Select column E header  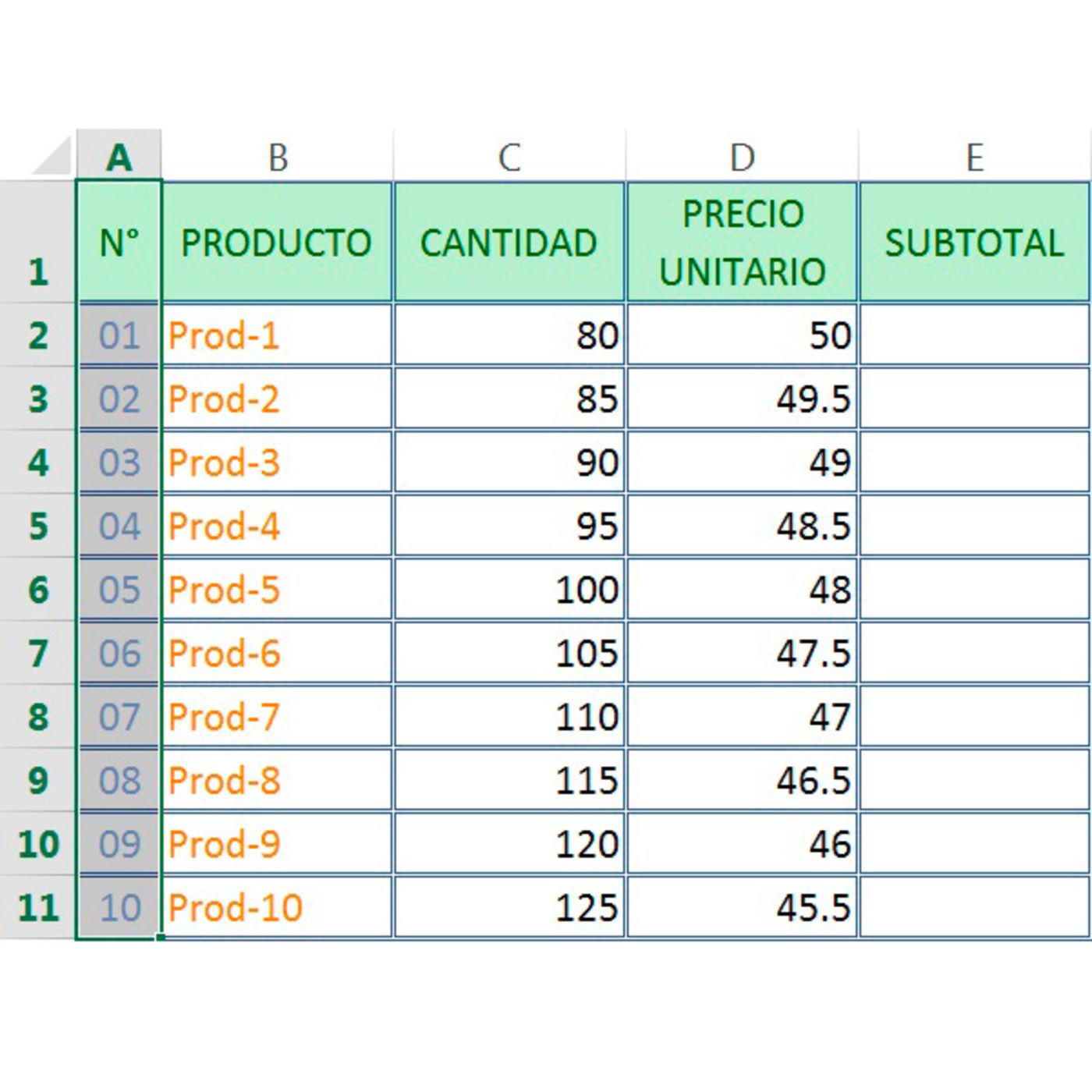click(x=974, y=157)
